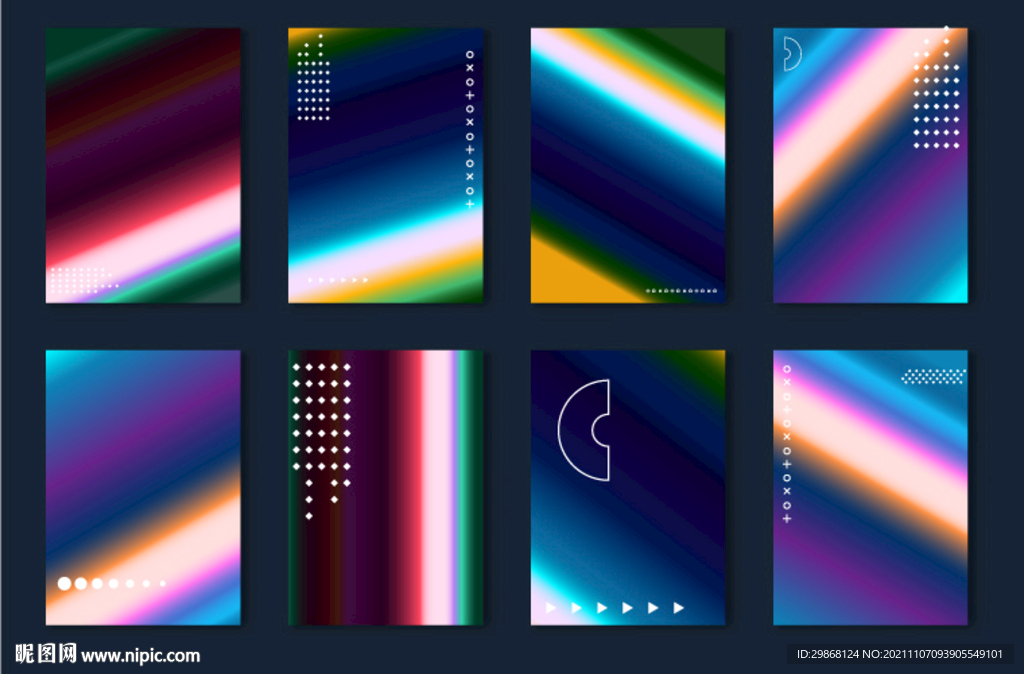
Task: Pick the poster with vertical red and pink stripes
Action: point(385,488)
